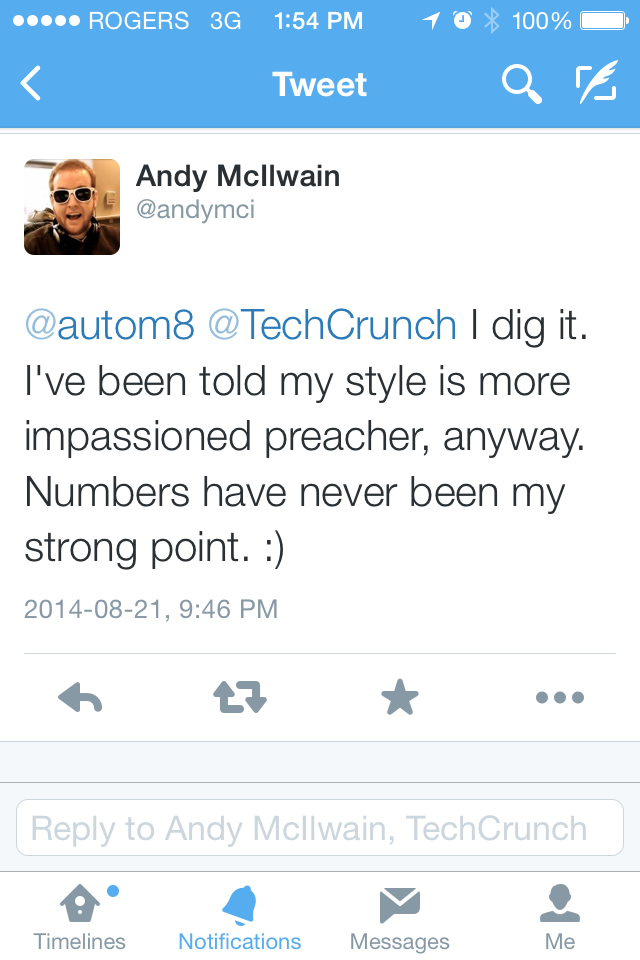Viewport: 640px width, 960px height.
Task: Retweet this tweet
Action: (x=240, y=698)
